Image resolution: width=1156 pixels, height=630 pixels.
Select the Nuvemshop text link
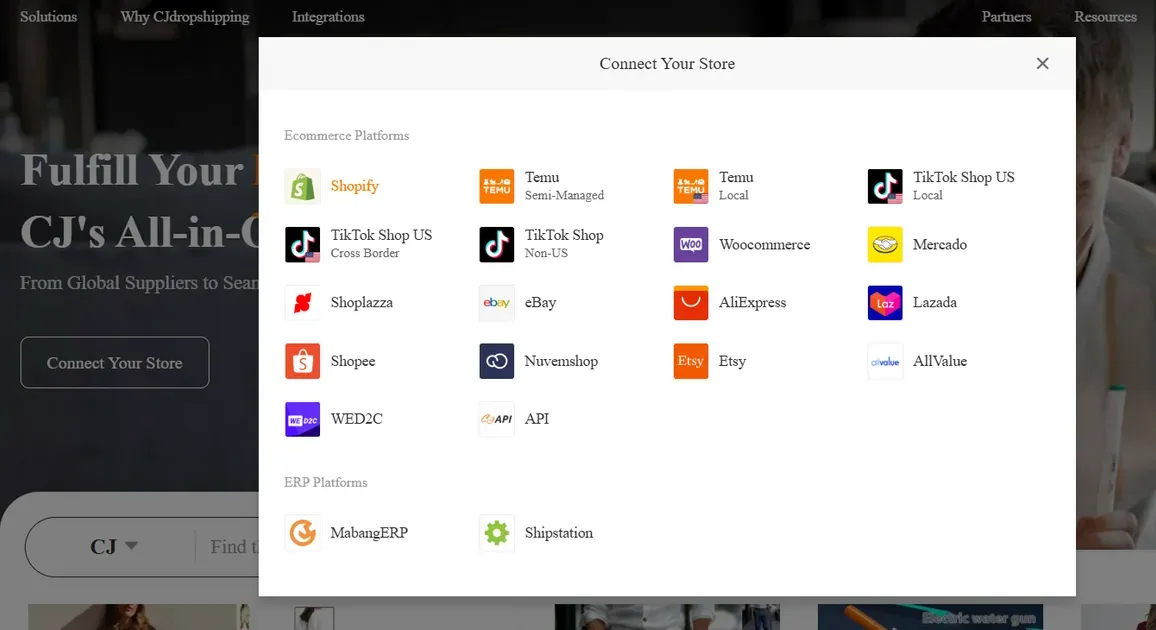(561, 361)
